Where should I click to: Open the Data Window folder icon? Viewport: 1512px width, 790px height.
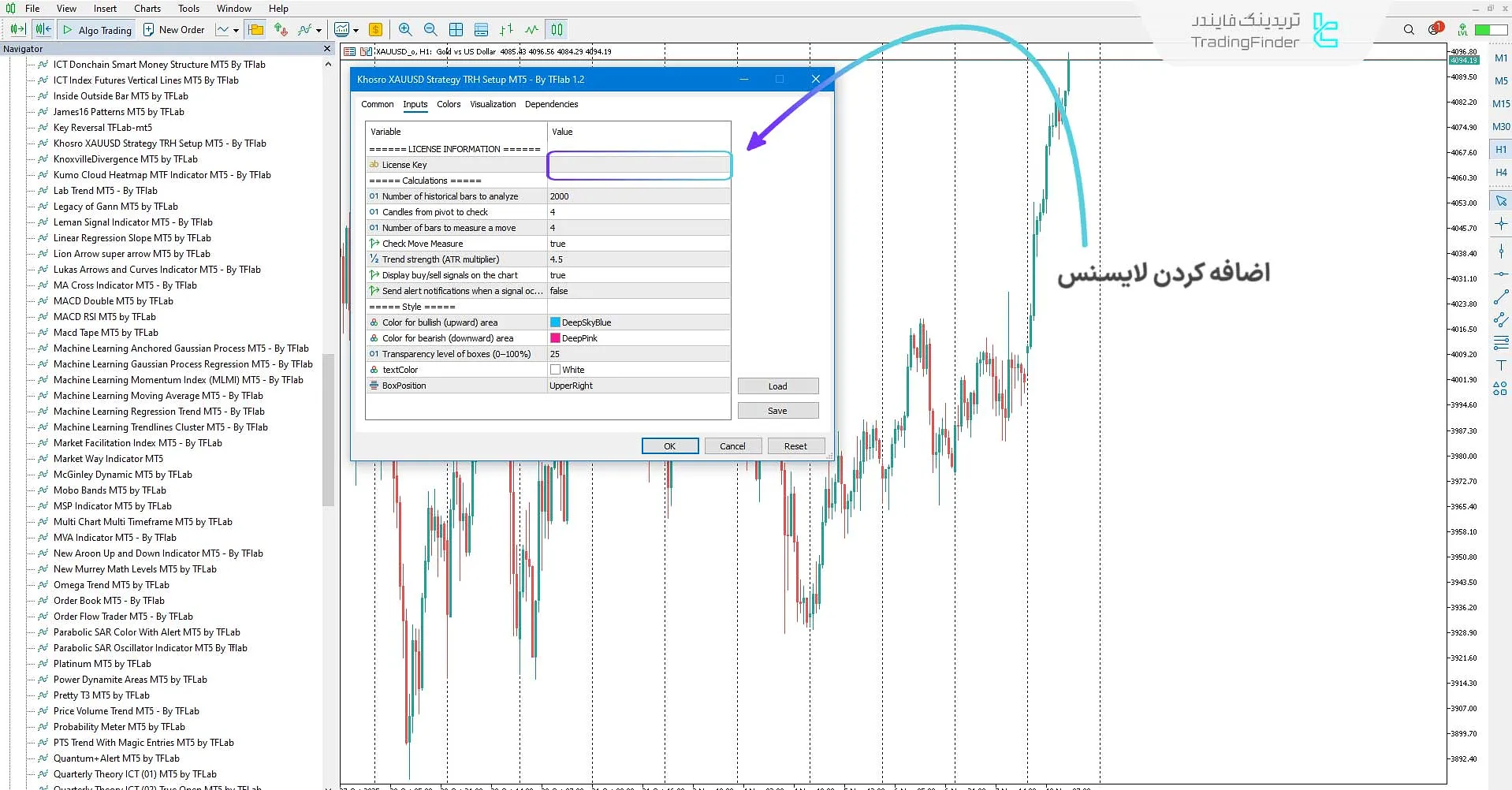(x=256, y=29)
